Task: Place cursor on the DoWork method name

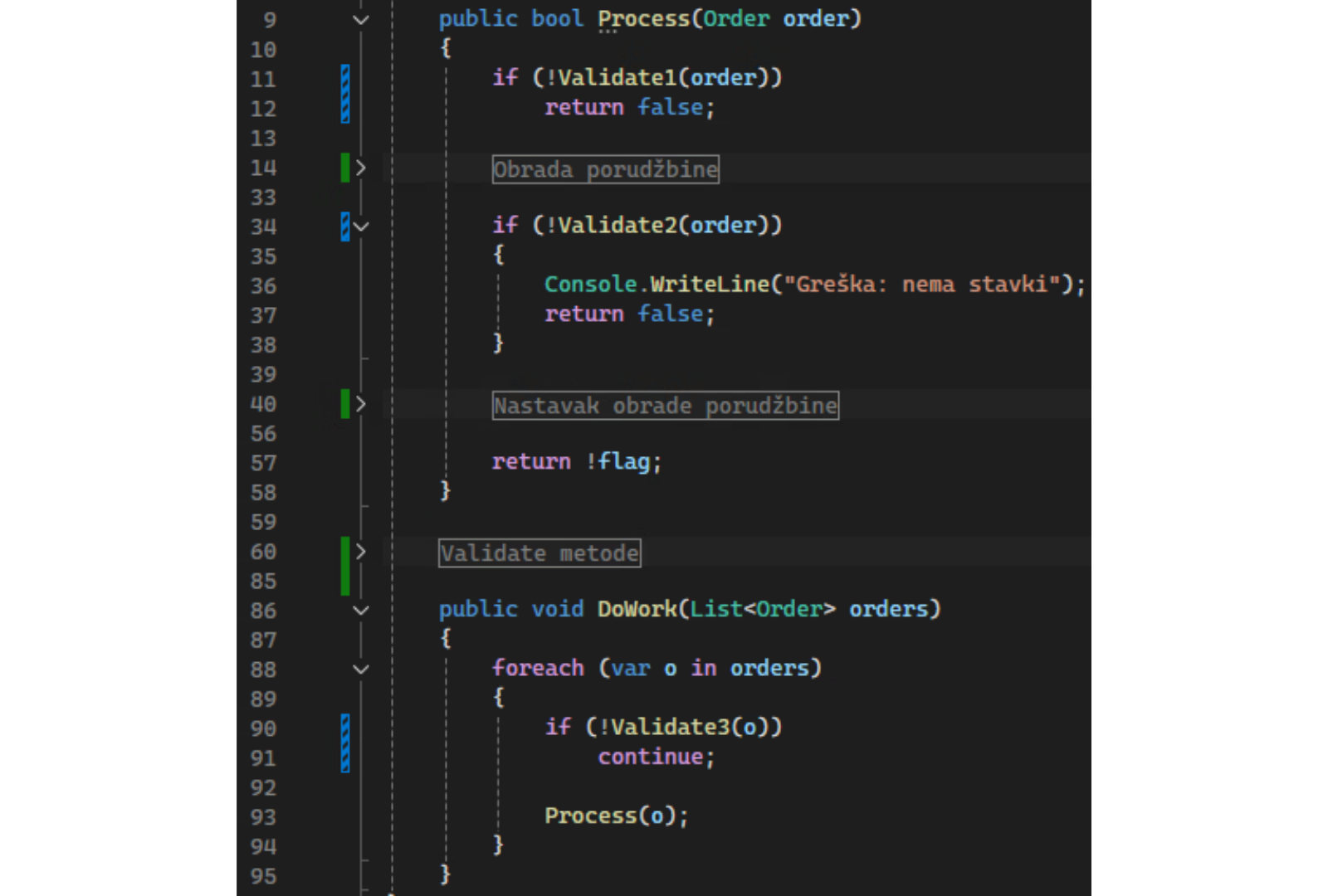Action: point(637,609)
